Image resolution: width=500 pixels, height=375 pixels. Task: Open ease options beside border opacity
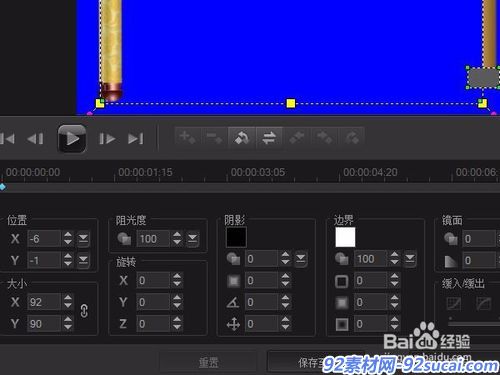pyautogui.click(x=410, y=259)
